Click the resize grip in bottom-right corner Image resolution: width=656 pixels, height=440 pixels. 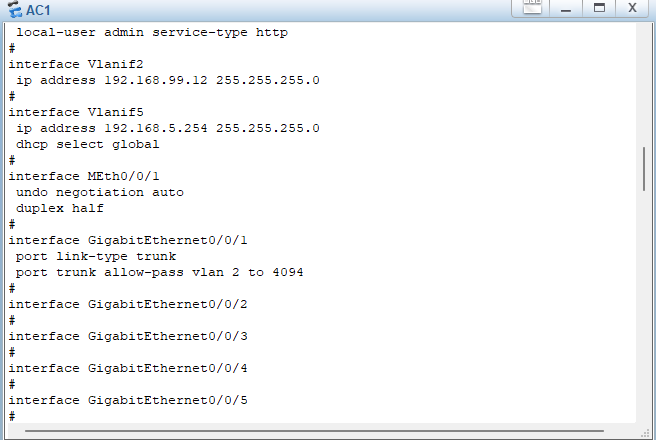click(649, 433)
